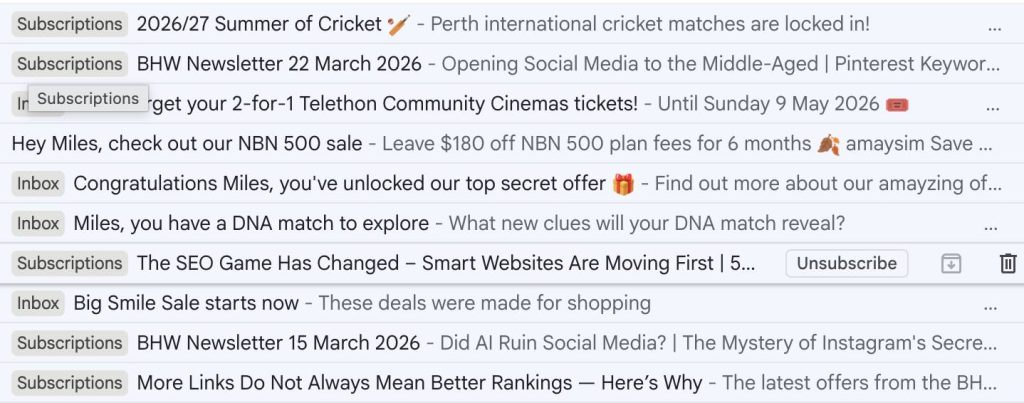Screen dimensions: 1024x403
Task: Select Subscriptions tag on 15 March BHW Newsletter
Action: [69, 343]
